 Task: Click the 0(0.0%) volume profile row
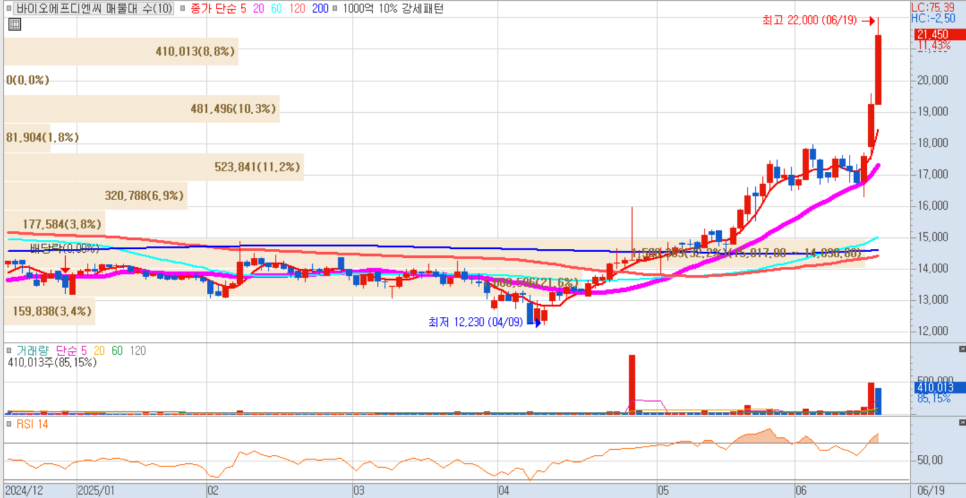[x=28, y=80]
